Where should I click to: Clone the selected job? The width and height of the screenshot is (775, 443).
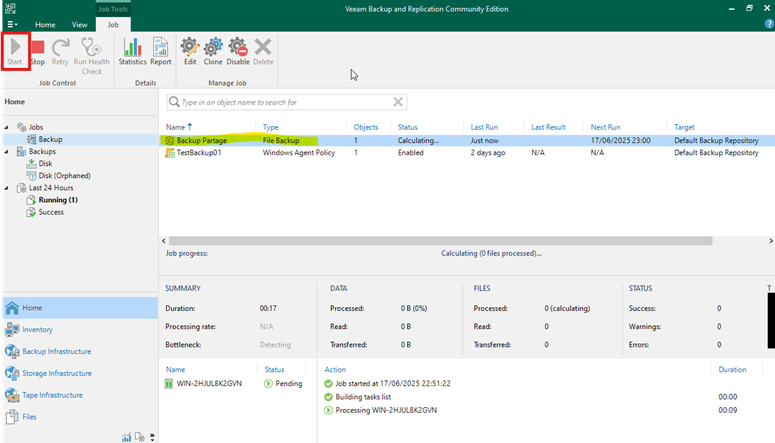pos(213,51)
